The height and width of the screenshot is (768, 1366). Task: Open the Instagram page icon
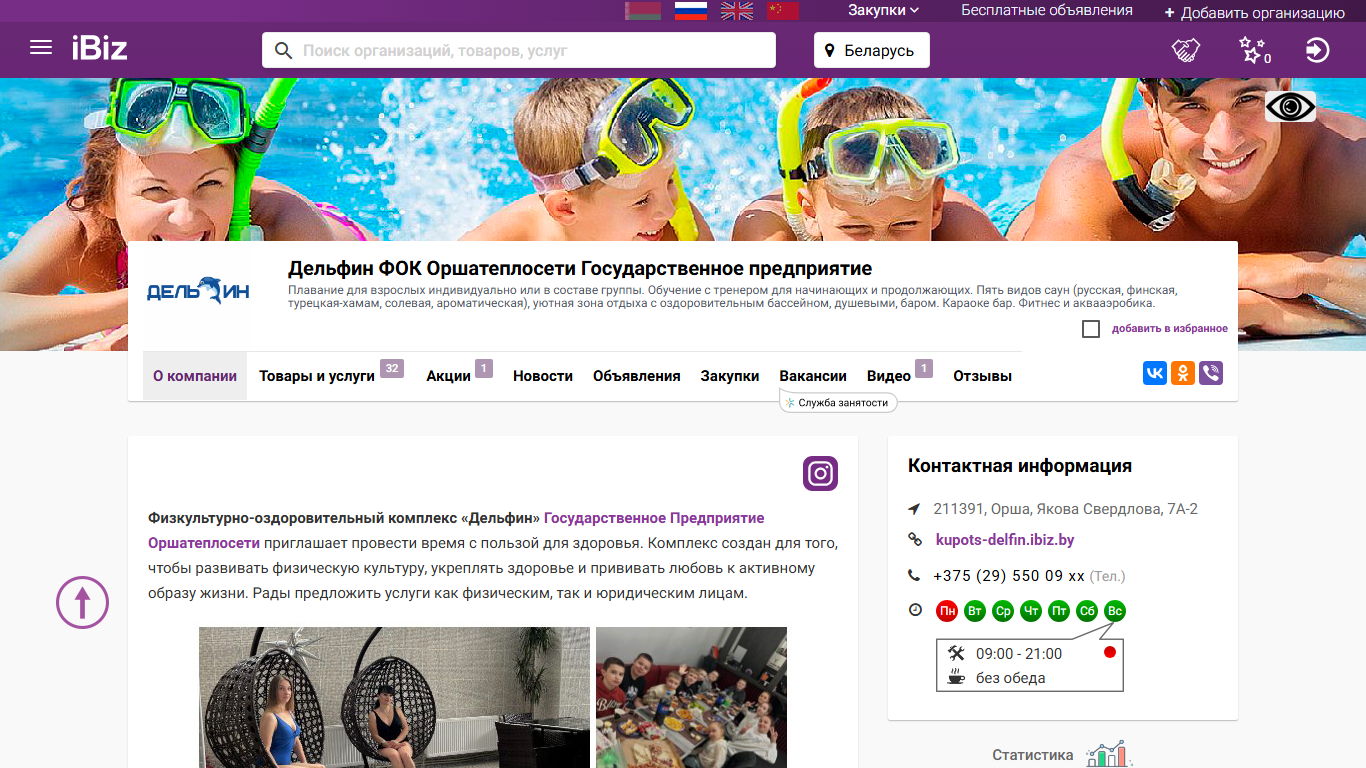pos(820,473)
